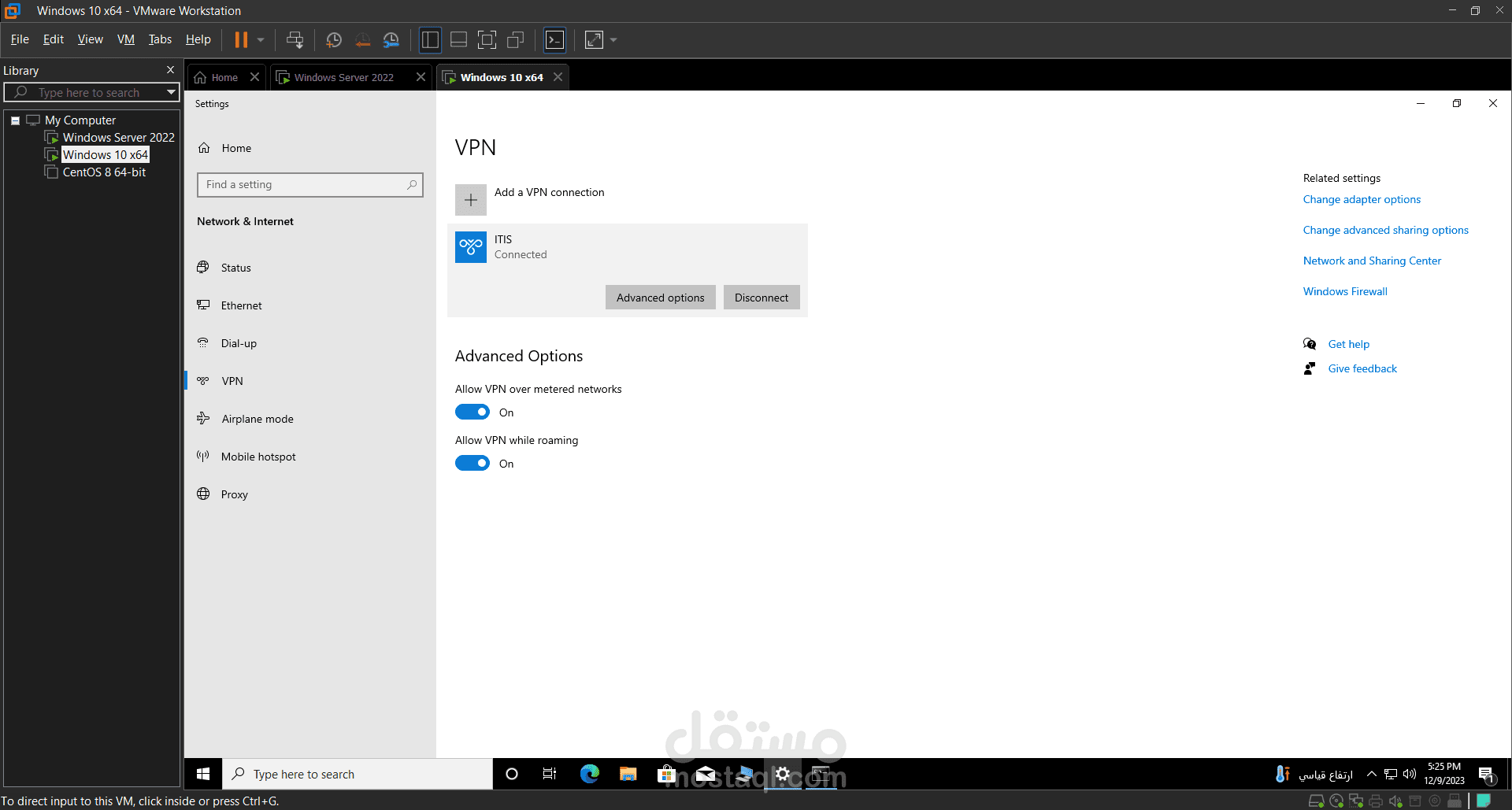Open the Mobile hotspot settings page
Image resolution: width=1512 pixels, height=810 pixels.
258,457
